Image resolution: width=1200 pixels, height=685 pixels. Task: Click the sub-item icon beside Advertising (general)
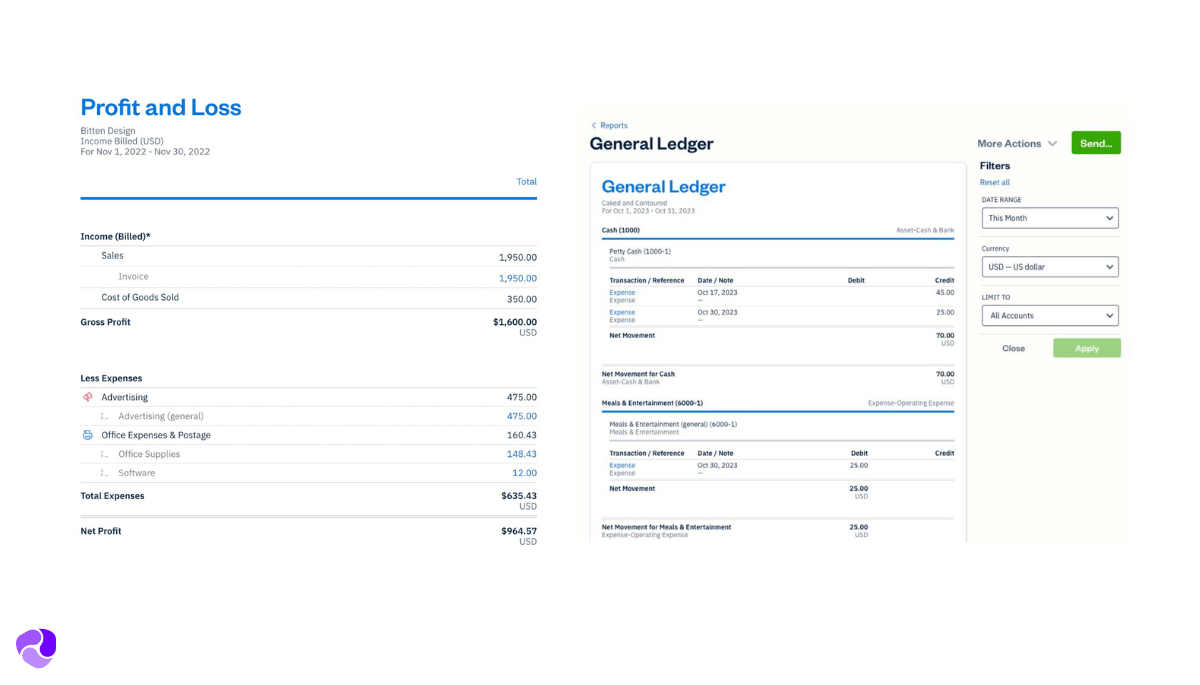(104, 416)
